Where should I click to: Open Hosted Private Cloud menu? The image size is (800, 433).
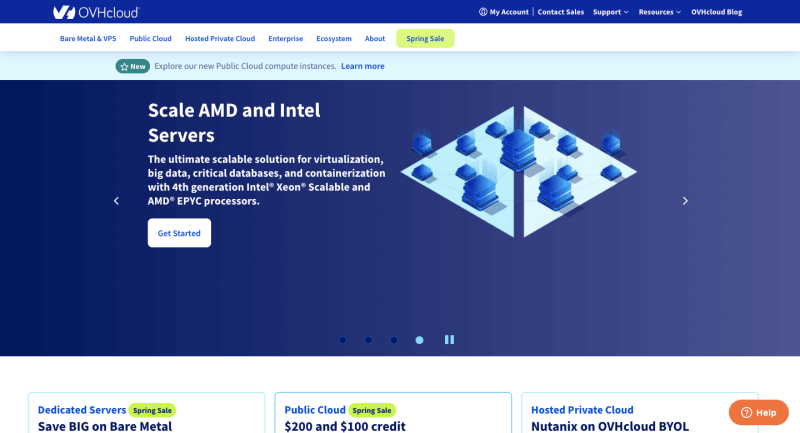[220, 38]
